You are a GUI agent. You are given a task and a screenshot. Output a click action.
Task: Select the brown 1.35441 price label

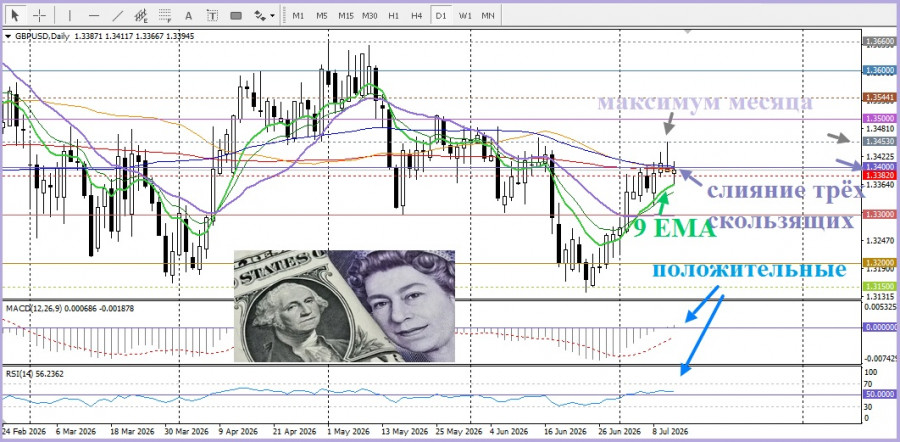[879, 98]
